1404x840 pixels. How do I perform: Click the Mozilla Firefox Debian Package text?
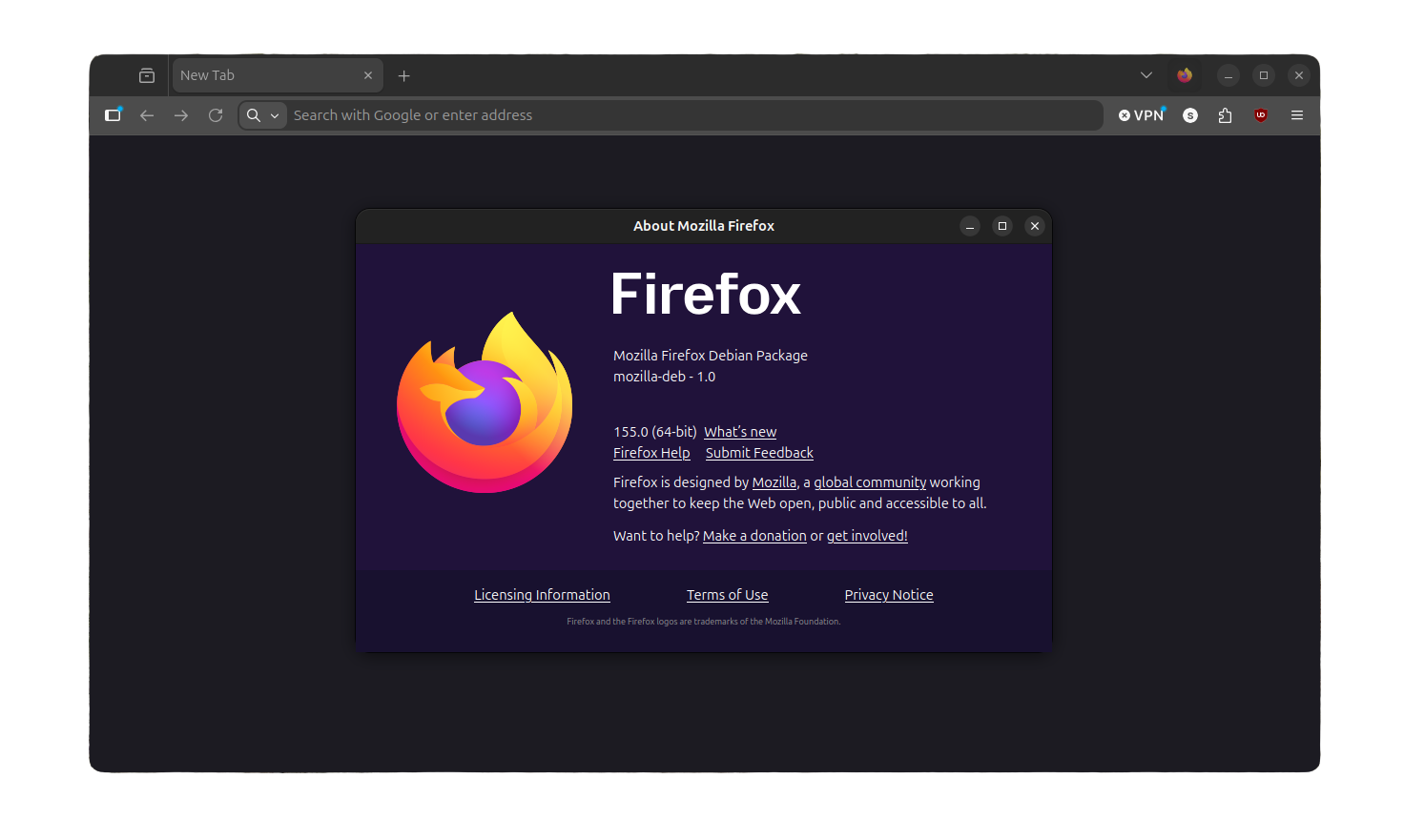click(711, 356)
